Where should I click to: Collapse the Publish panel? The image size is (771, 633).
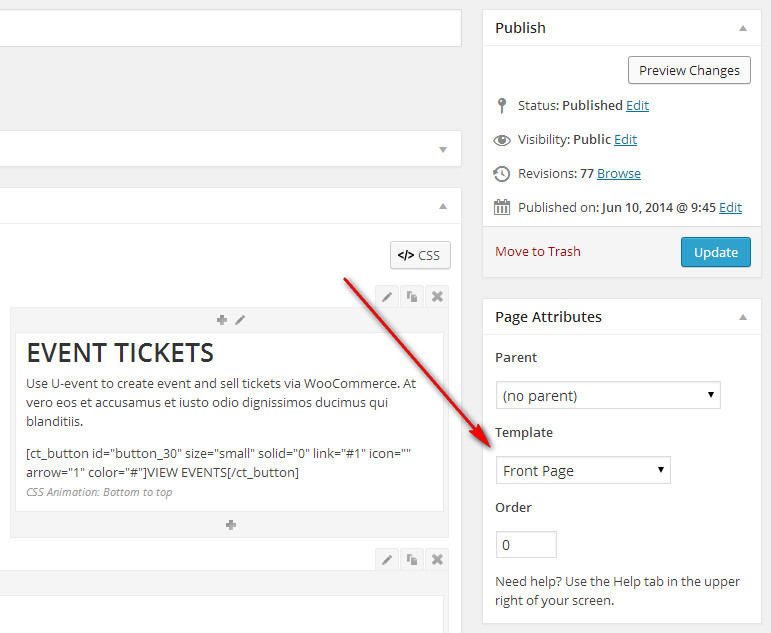pos(742,28)
